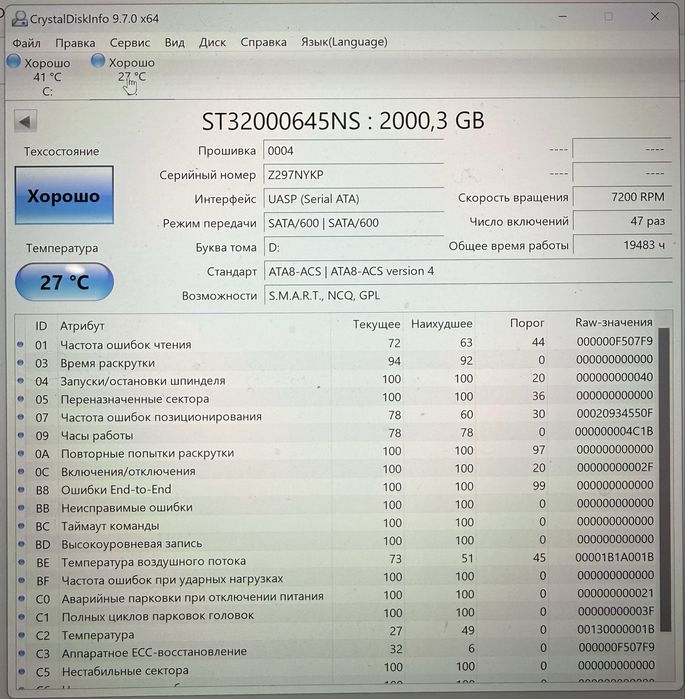Select row Полных циклов парковок головок
This screenshot has width=685, height=699.
coord(336,614)
